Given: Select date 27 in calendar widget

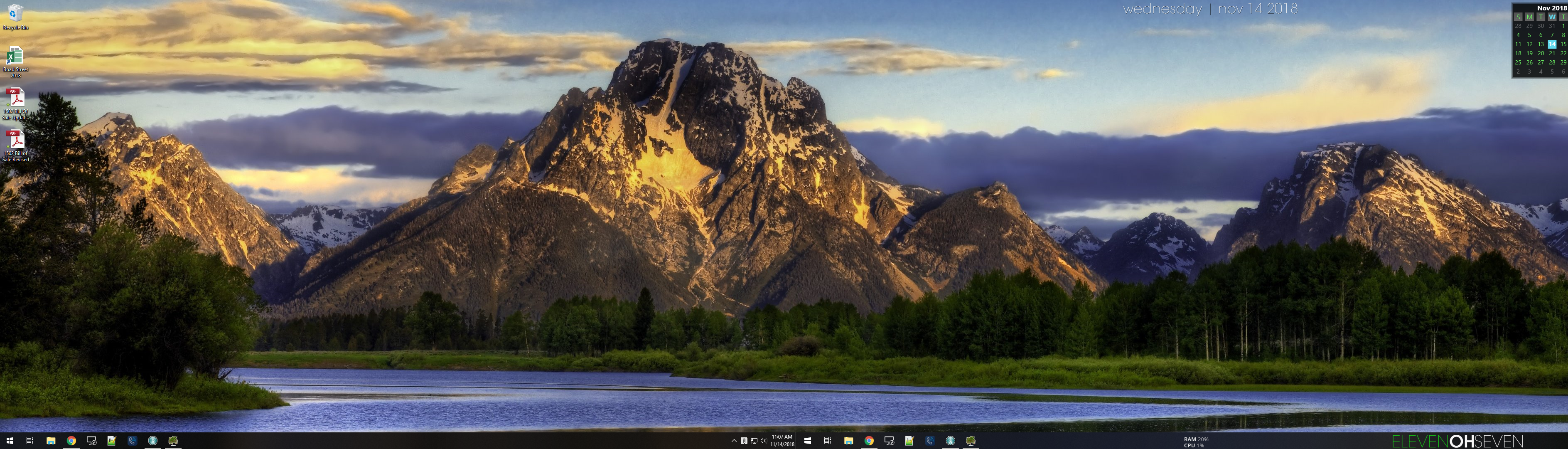Looking at the screenshot, I should click(1541, 62).
